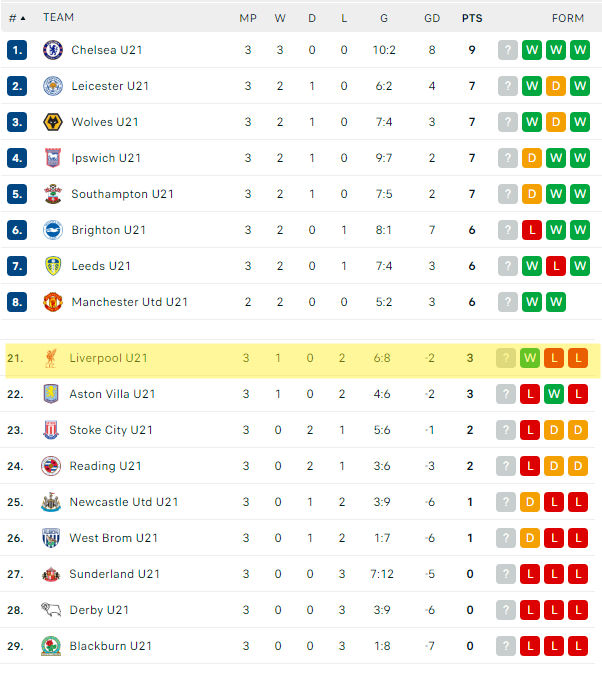
Task: Click the Wolves U21 wolf-head crest
Action: (53, 122)
